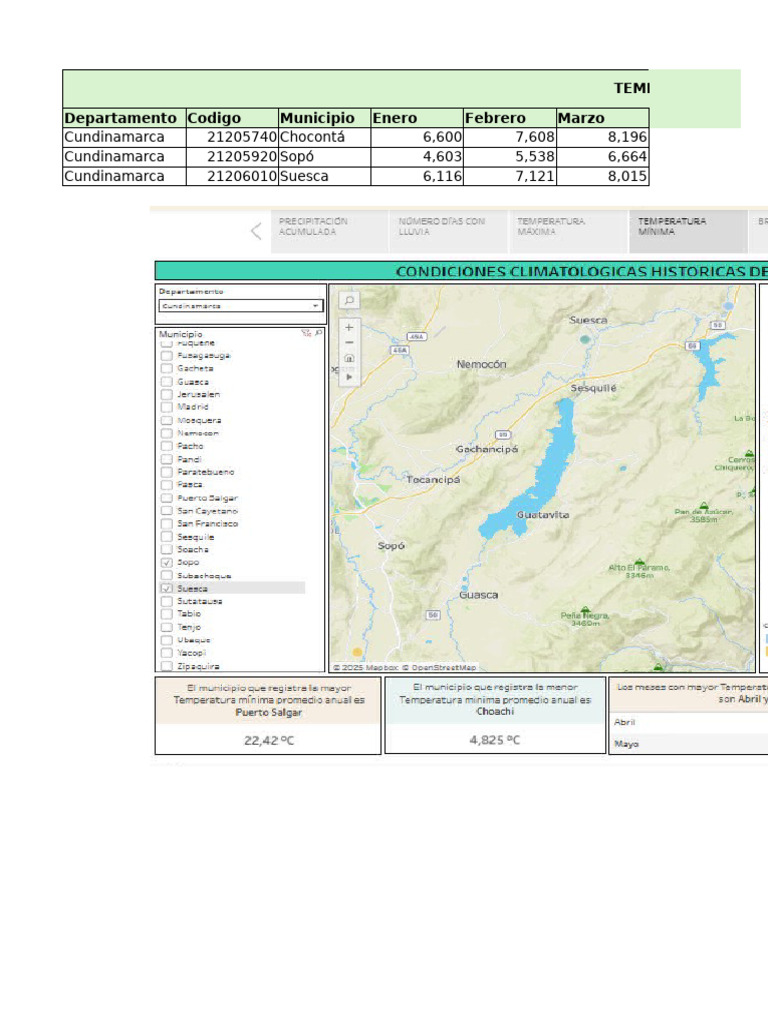Tick the Nemocon checkbox in Municipio list

point(167,433)
